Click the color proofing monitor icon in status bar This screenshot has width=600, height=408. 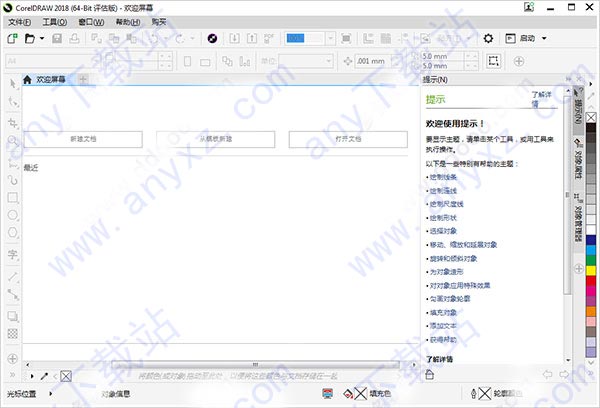click(328, 393)
